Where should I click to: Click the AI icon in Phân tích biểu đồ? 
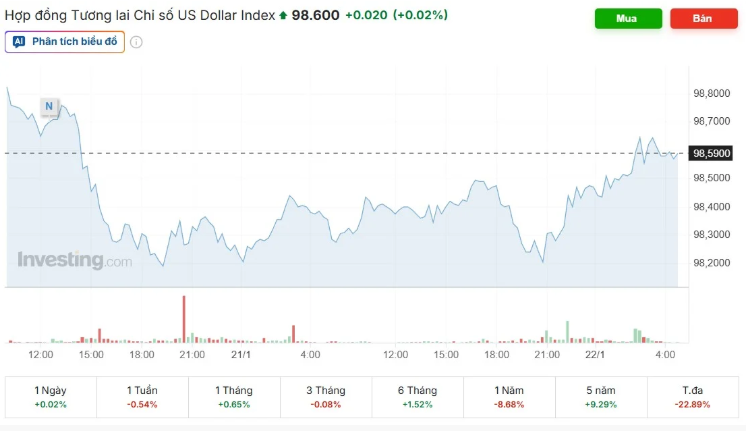click(x=19, y=42)
